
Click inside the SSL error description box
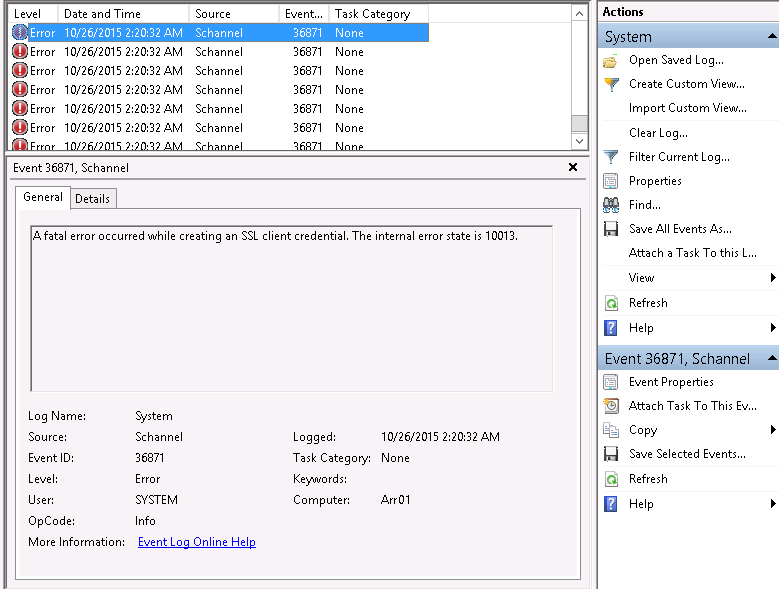click(x=292, y=308)
